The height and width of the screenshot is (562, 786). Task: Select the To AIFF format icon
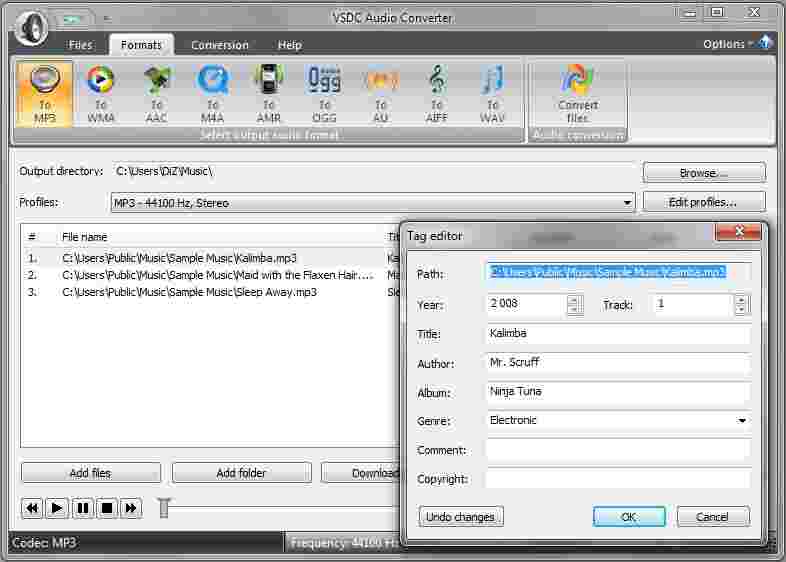coord(437,94)
